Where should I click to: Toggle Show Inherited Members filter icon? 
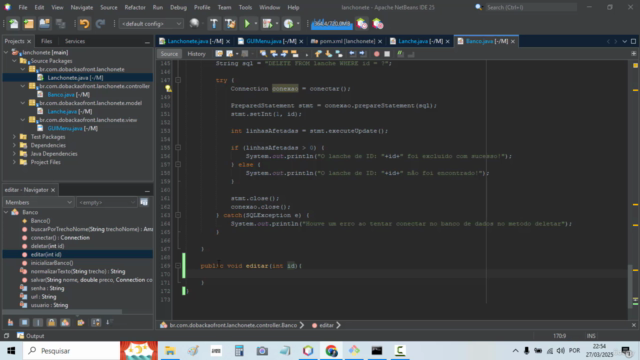click(11, 322)
